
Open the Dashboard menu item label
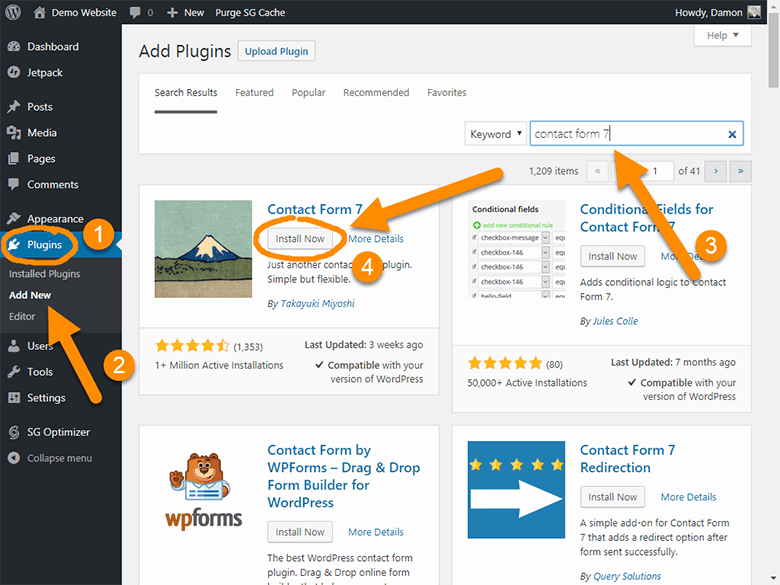pos(53,46)
